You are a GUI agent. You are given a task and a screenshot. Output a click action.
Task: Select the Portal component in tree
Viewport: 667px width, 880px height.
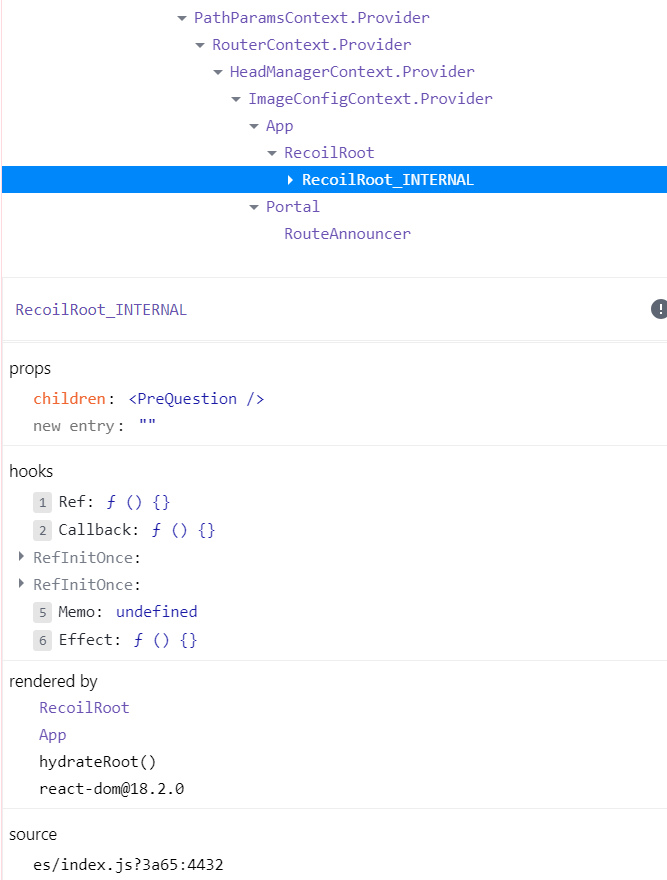pyautogui.click(x=293, y=207)
